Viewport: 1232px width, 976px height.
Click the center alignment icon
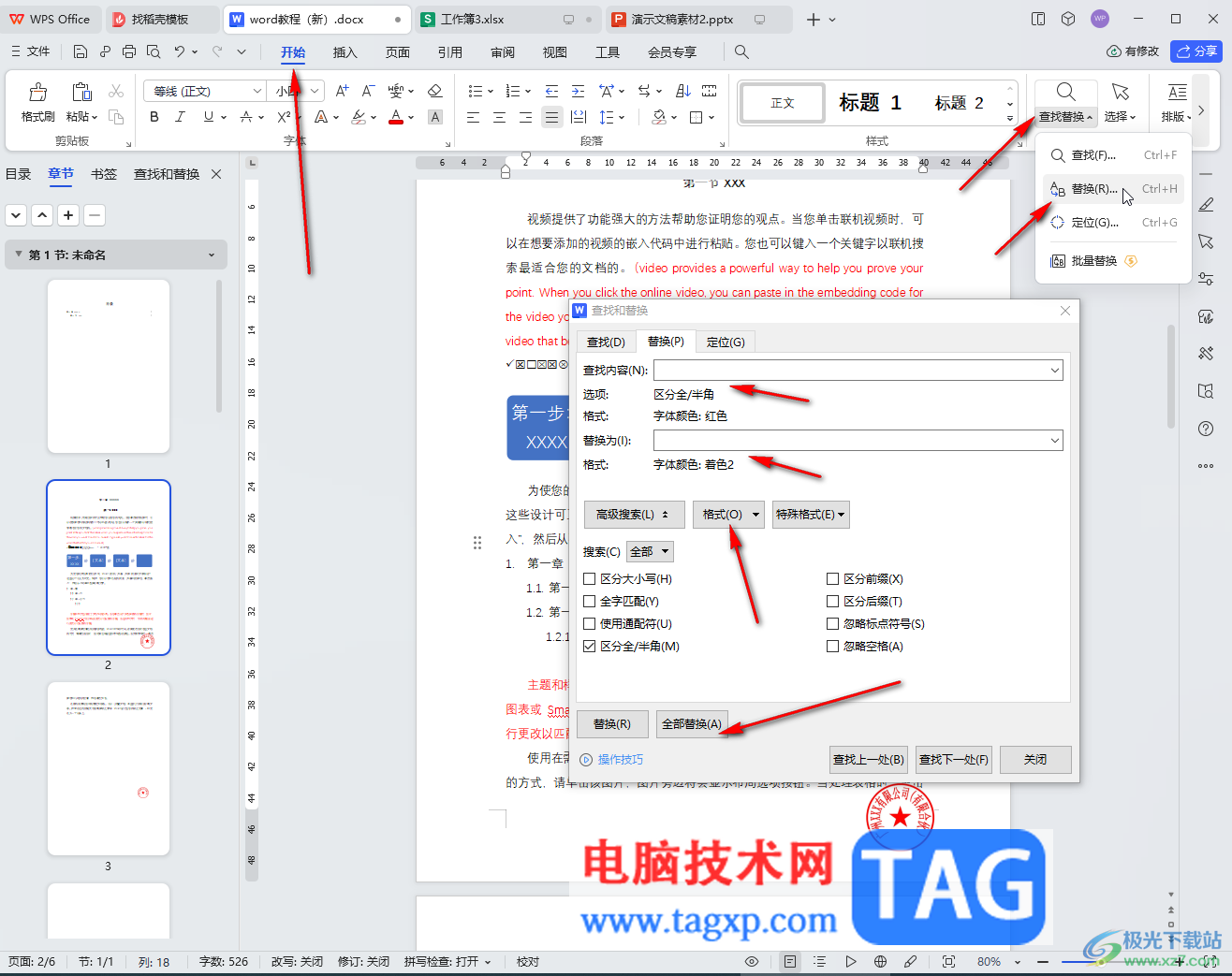(x=500, y=117)
